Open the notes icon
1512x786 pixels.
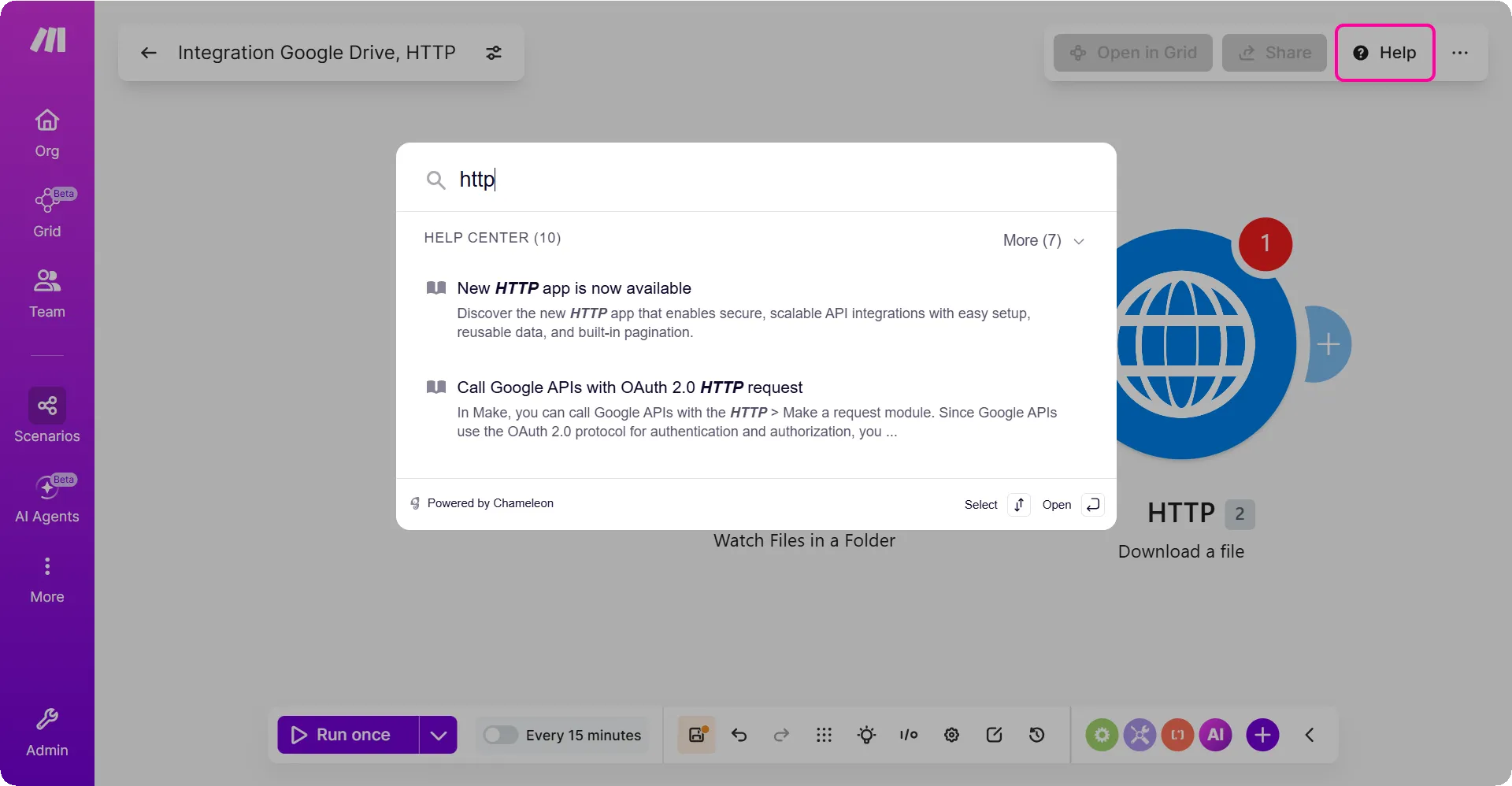click(994, 735)
